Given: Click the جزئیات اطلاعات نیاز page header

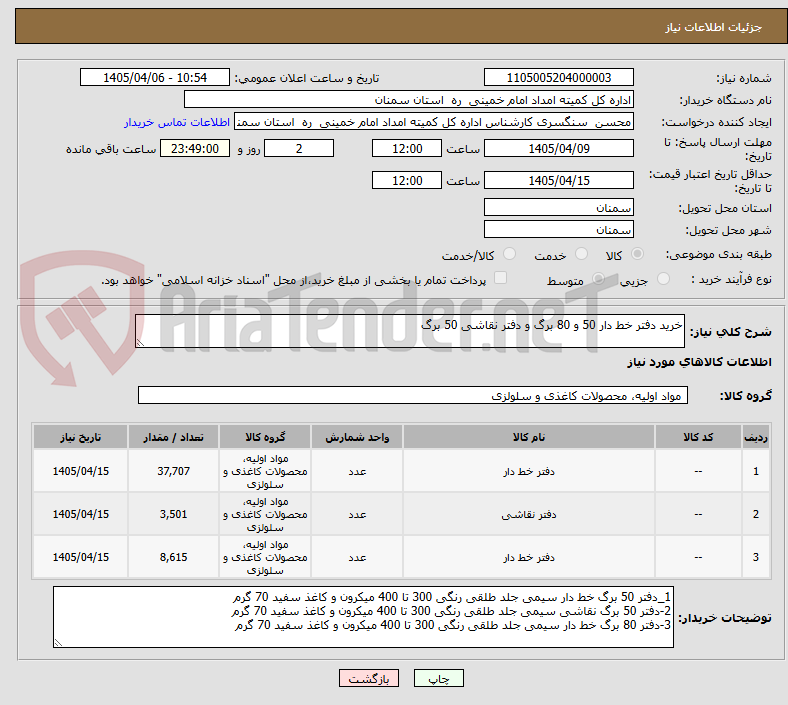Looking at the screenshot, I should (714, 27).
